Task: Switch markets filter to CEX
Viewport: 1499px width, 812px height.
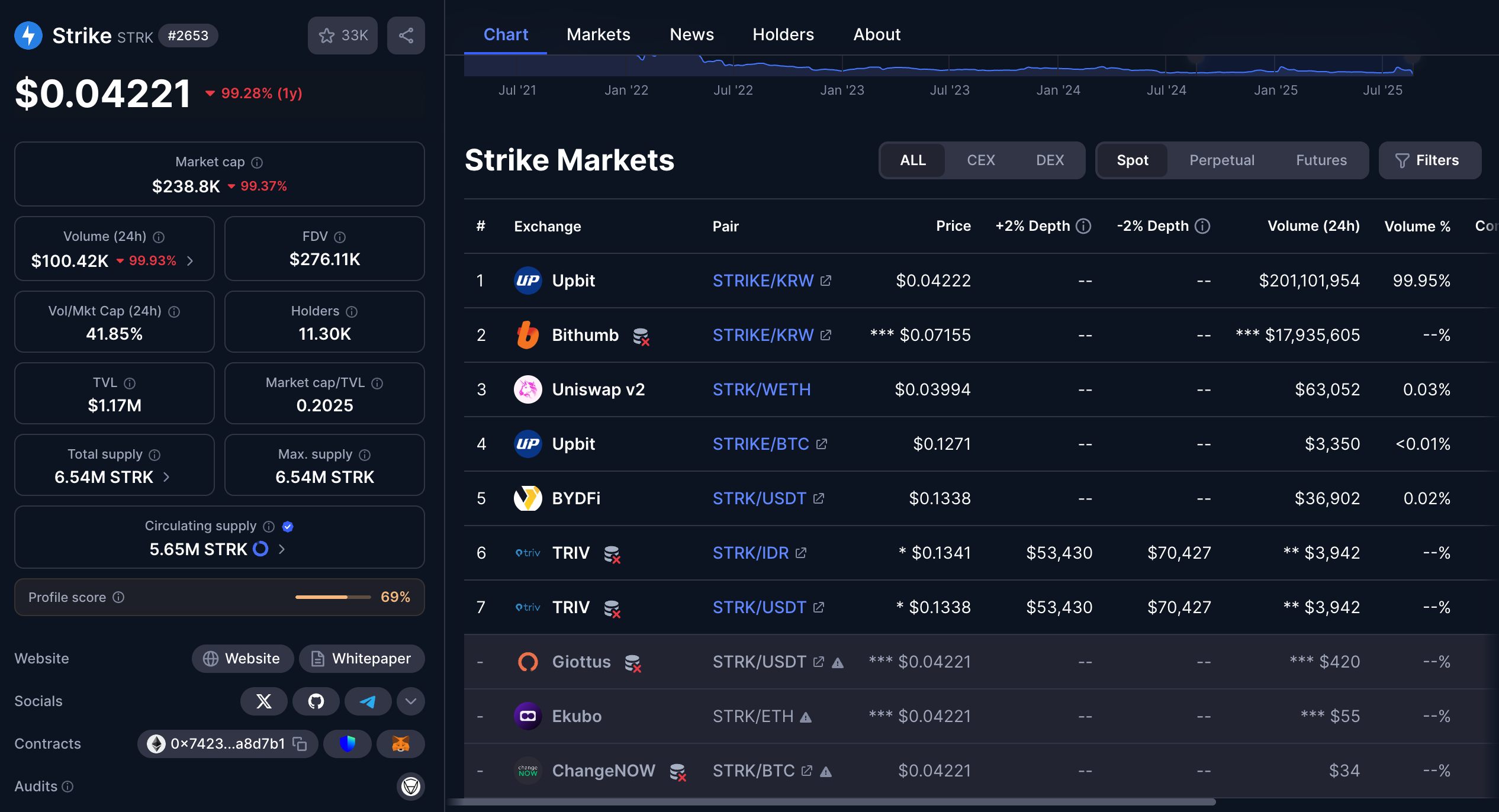Action: (980, 160)
